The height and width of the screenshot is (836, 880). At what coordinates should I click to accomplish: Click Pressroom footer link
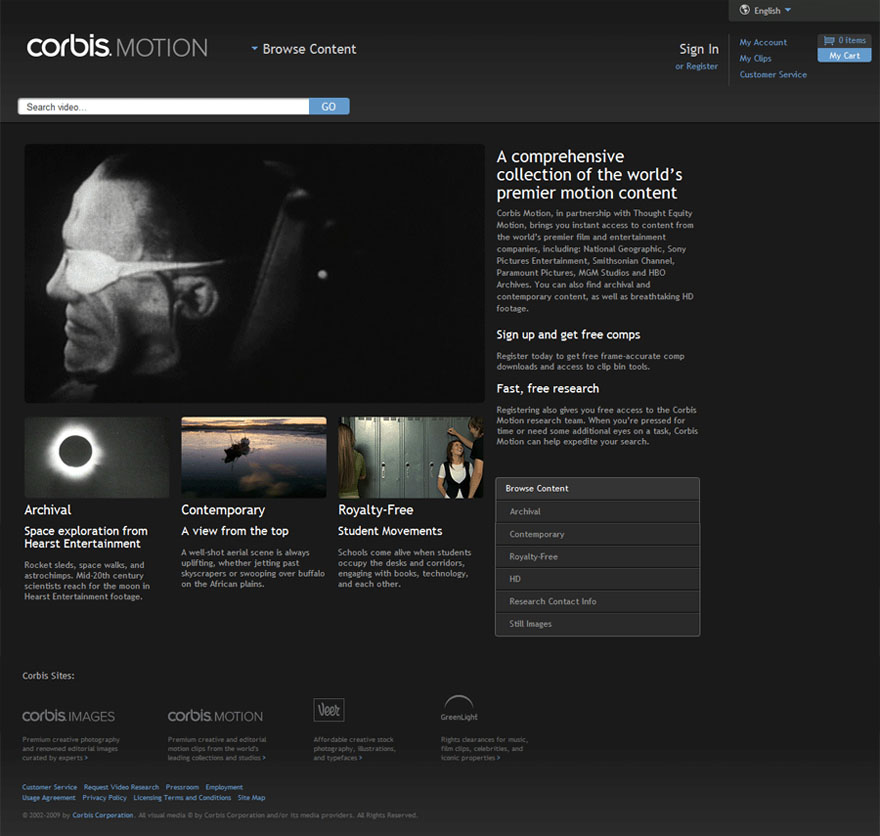[182, 787]
